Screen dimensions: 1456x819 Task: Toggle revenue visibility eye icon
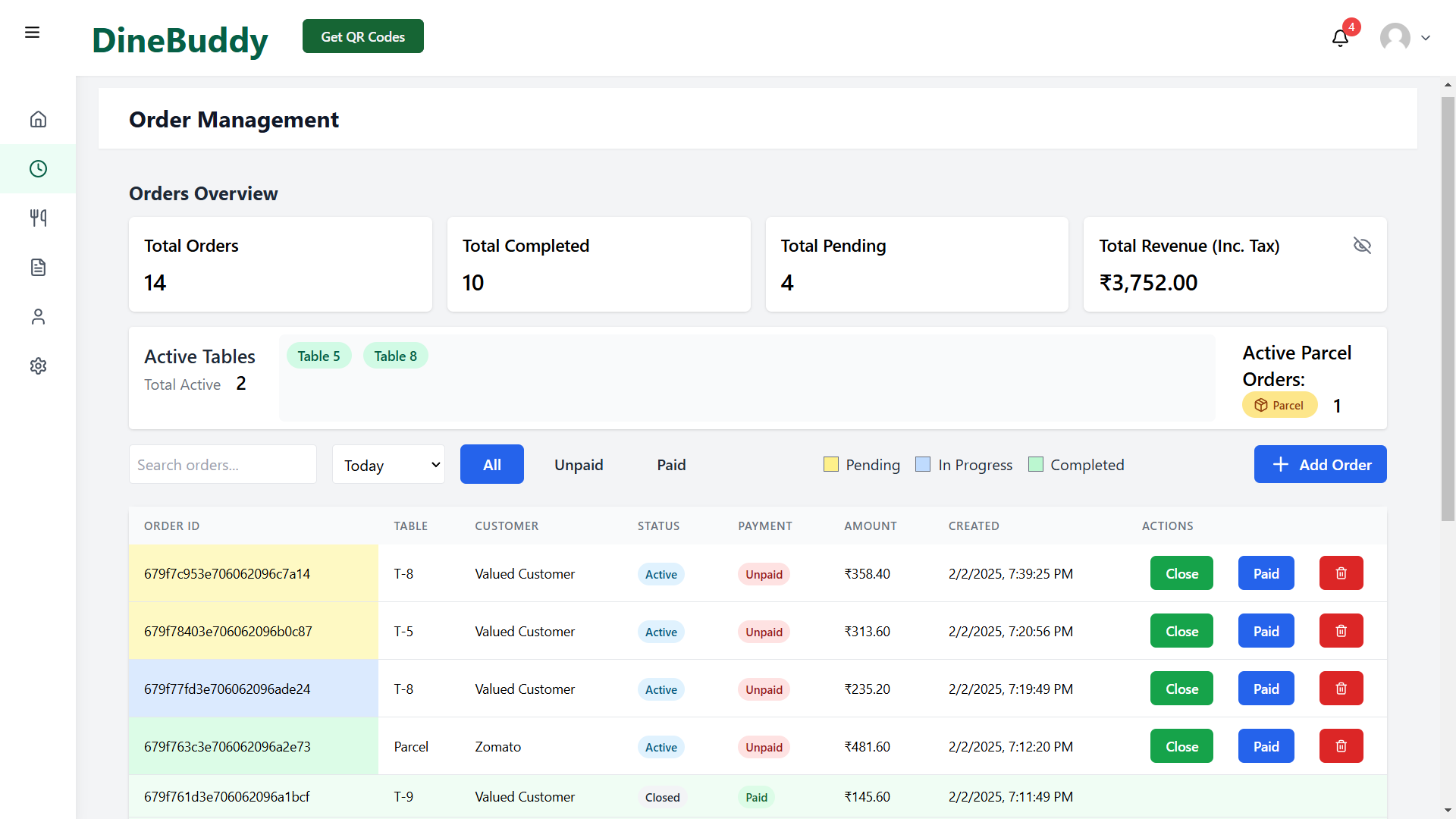(x=1362, y=246)
